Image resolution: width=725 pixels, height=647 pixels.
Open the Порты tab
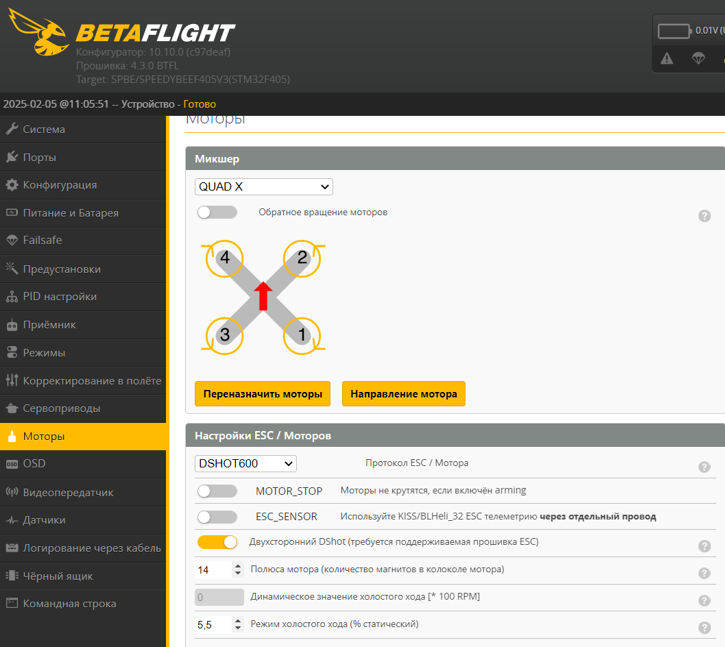pyautogui.click(x=83, y=157)
